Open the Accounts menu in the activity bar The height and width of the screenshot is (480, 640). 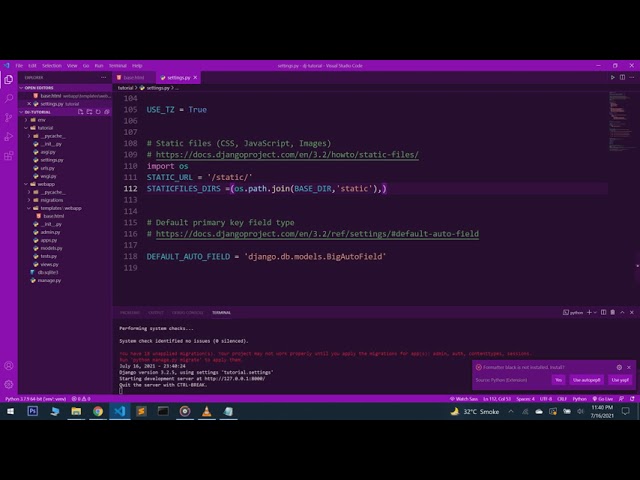[x=9, y=366]
